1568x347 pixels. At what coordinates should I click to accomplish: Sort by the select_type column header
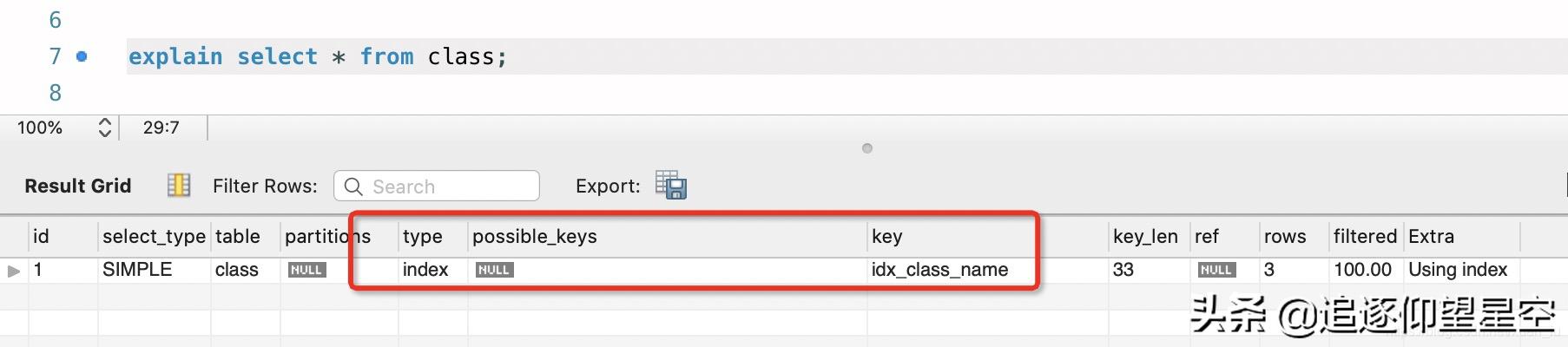[154, 236]
